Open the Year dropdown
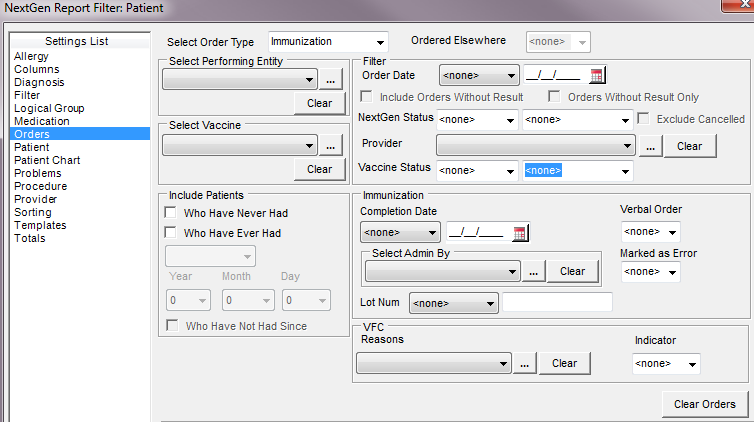 tap(188, 300)
